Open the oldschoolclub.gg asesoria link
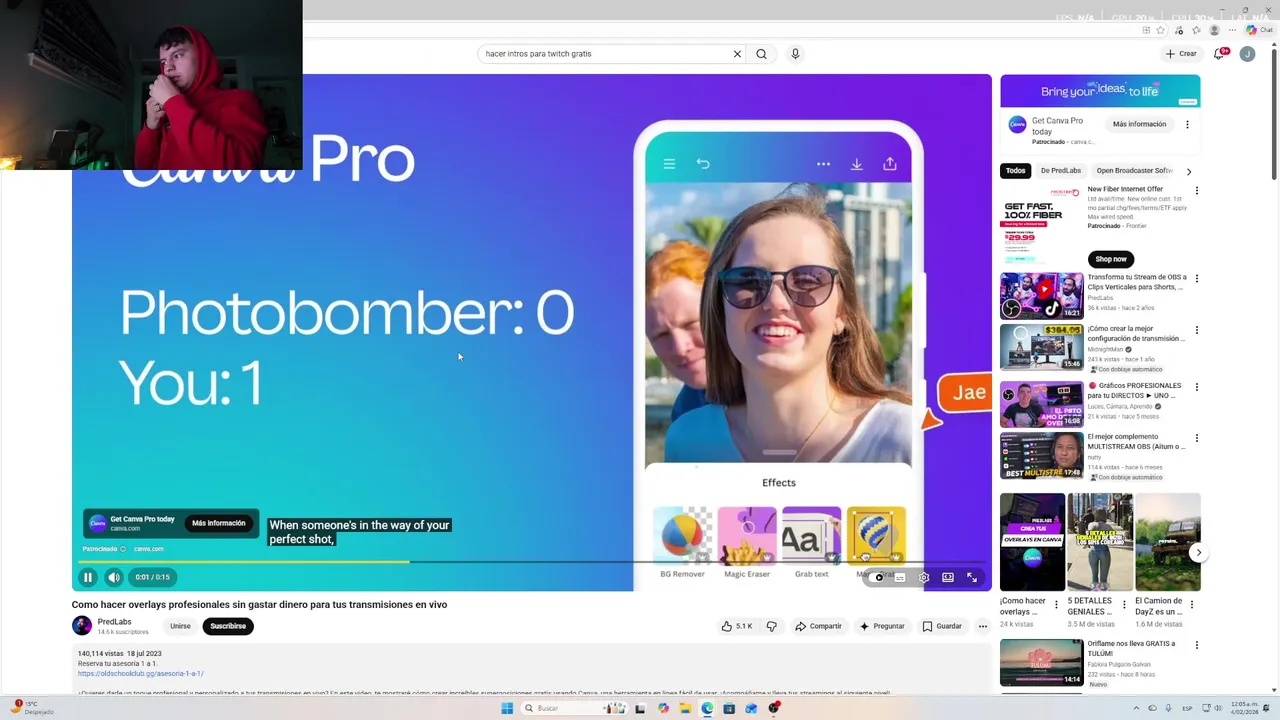This screenshot has height=720, width=1280. (x=141, y=674)
